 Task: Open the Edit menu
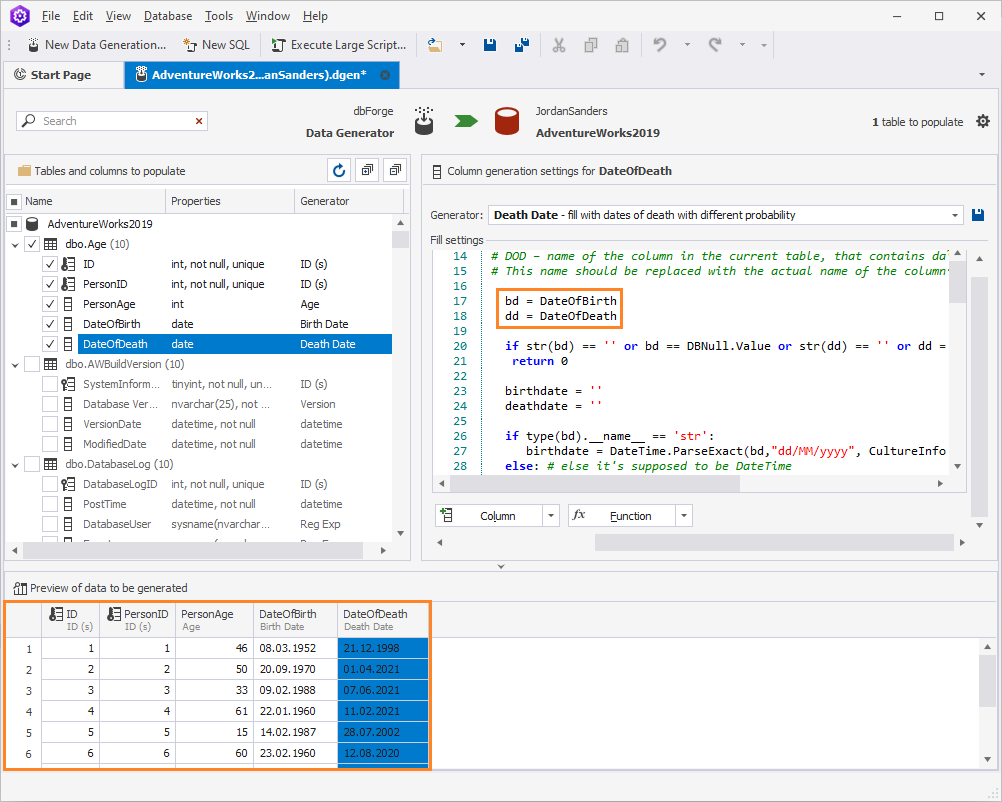pos(83,16)
